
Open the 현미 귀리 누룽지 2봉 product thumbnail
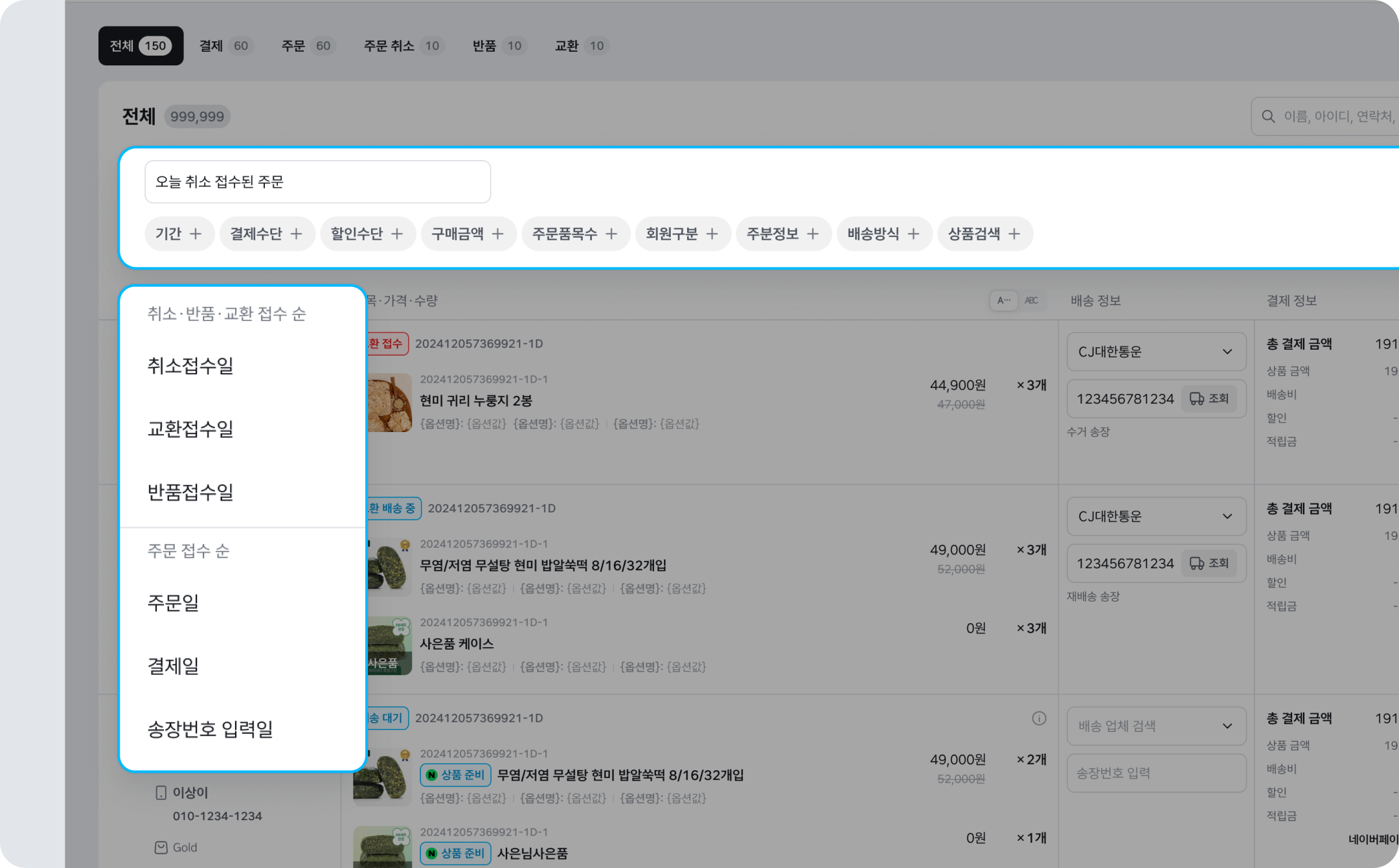389,402
